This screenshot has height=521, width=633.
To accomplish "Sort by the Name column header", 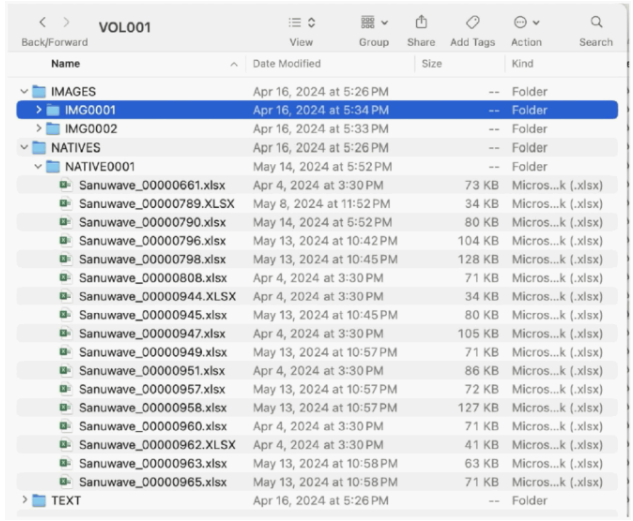I will 65,64.
